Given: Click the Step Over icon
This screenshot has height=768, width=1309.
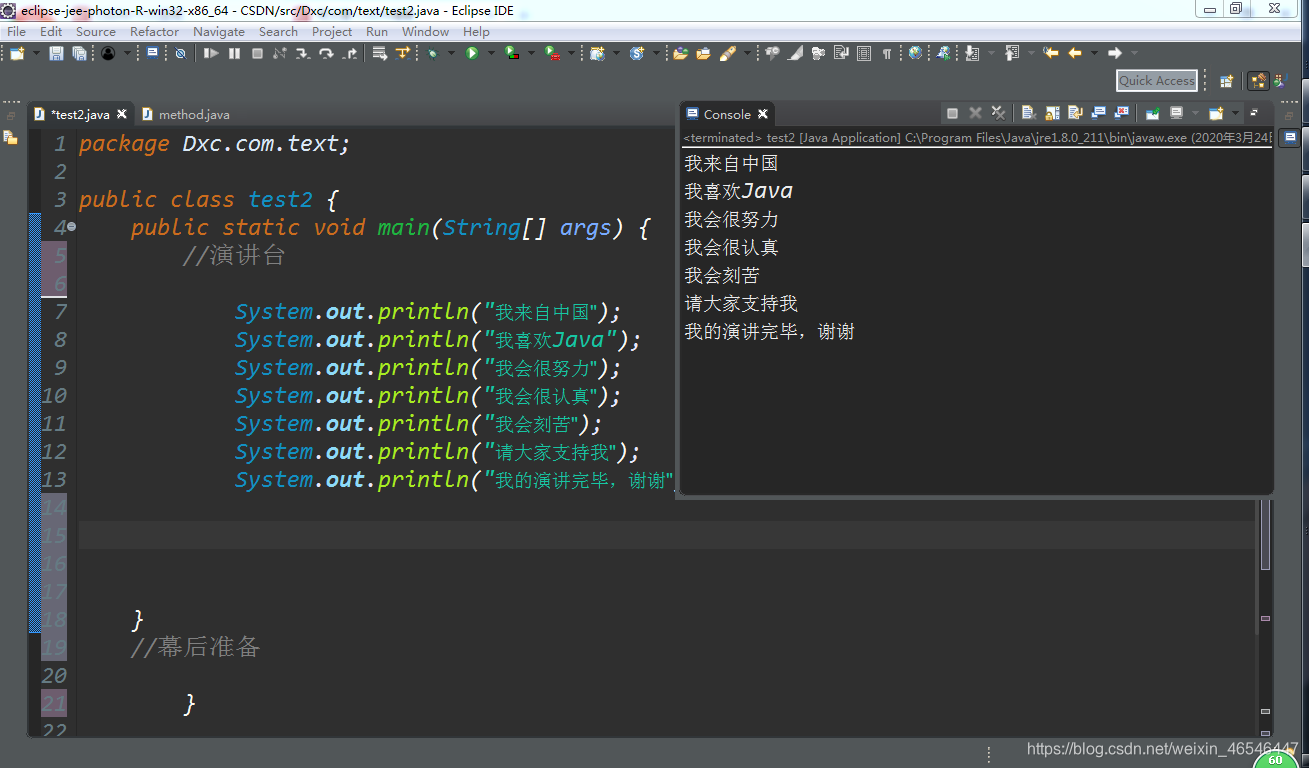Looking at the screenshot, I should 327,53.
